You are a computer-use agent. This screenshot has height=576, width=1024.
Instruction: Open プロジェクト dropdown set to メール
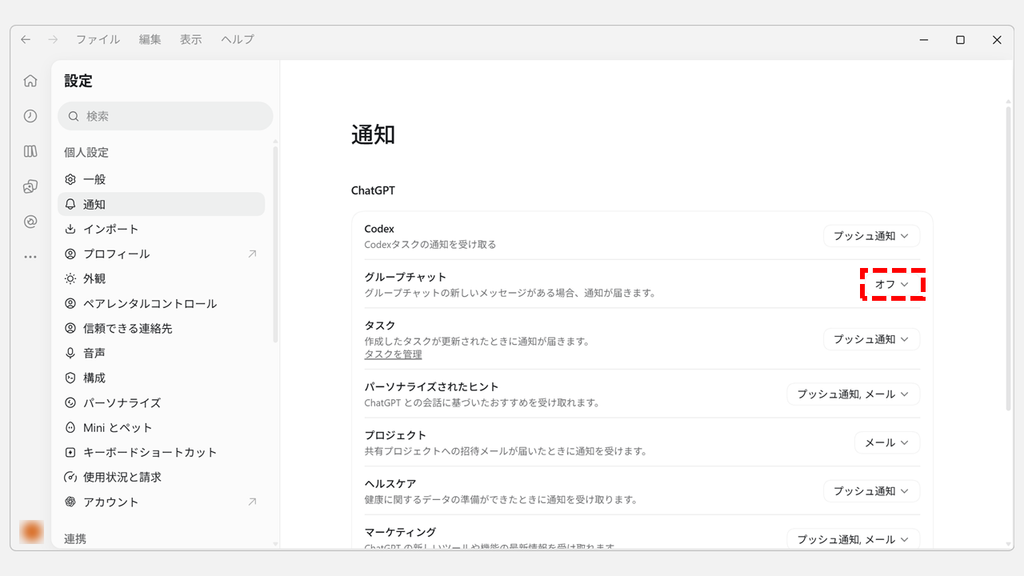[887, 443]
